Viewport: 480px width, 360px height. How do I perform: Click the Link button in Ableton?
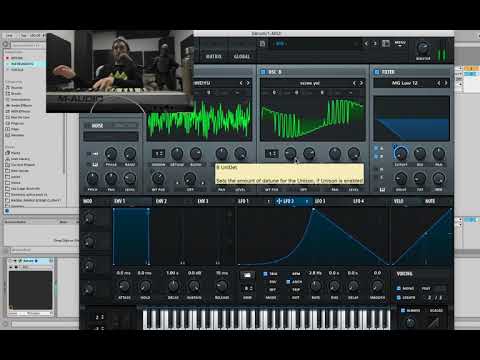(x=10, y=35)
